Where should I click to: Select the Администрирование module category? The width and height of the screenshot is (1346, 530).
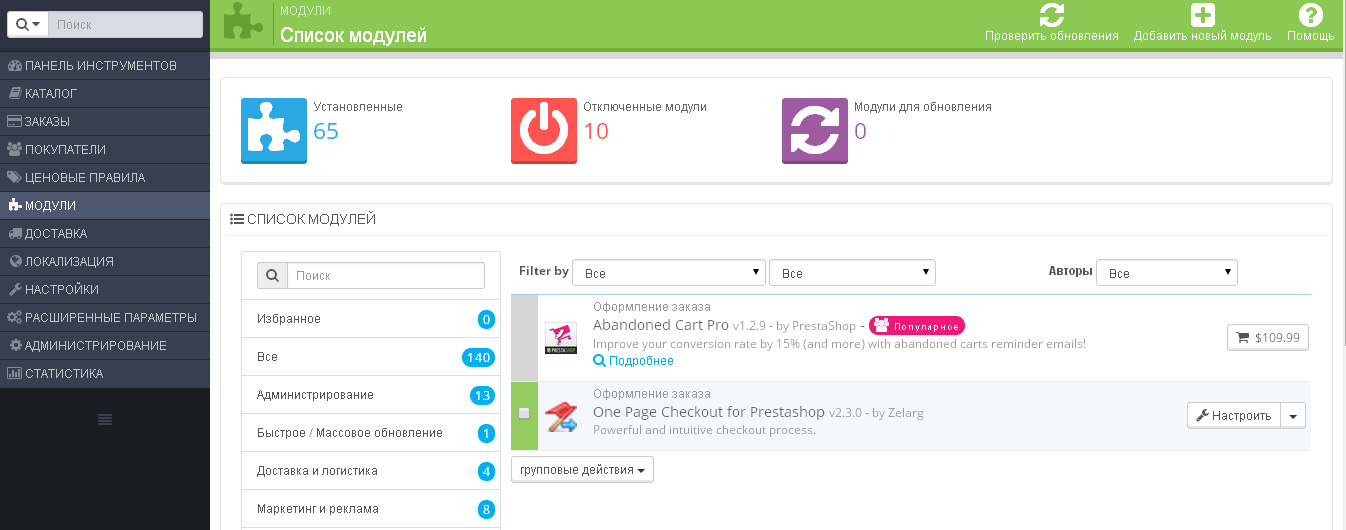click(371, 395)
